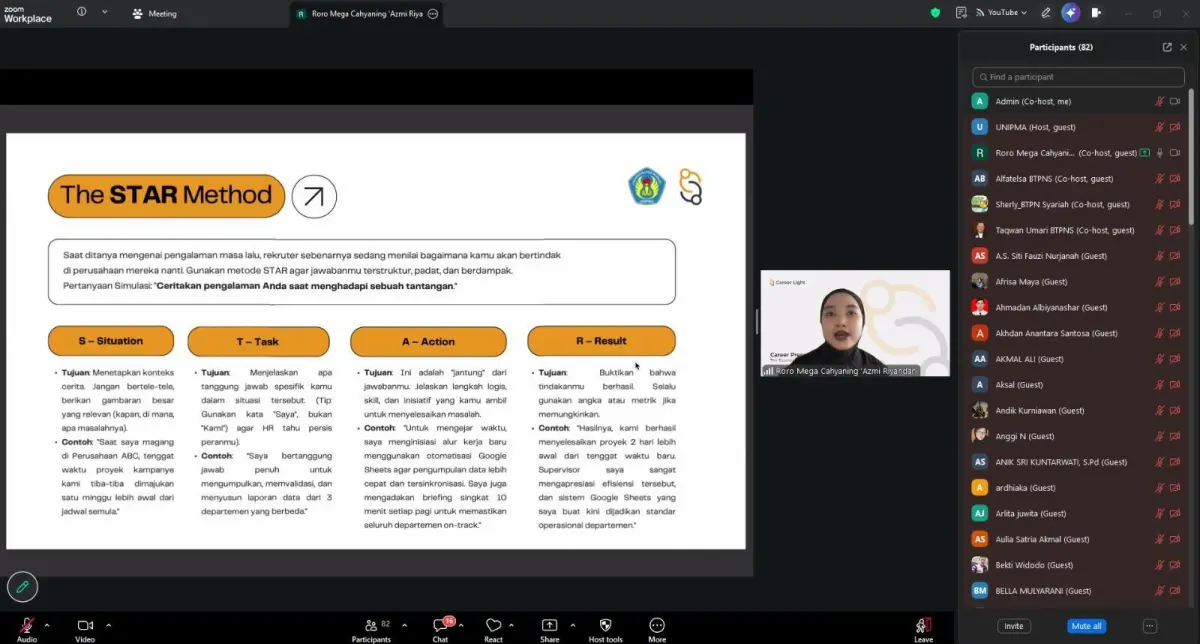Select ANIK SRI KUNTARWATI, S.Pd row
1200x644 pixels.
(x=1077, y=462)
